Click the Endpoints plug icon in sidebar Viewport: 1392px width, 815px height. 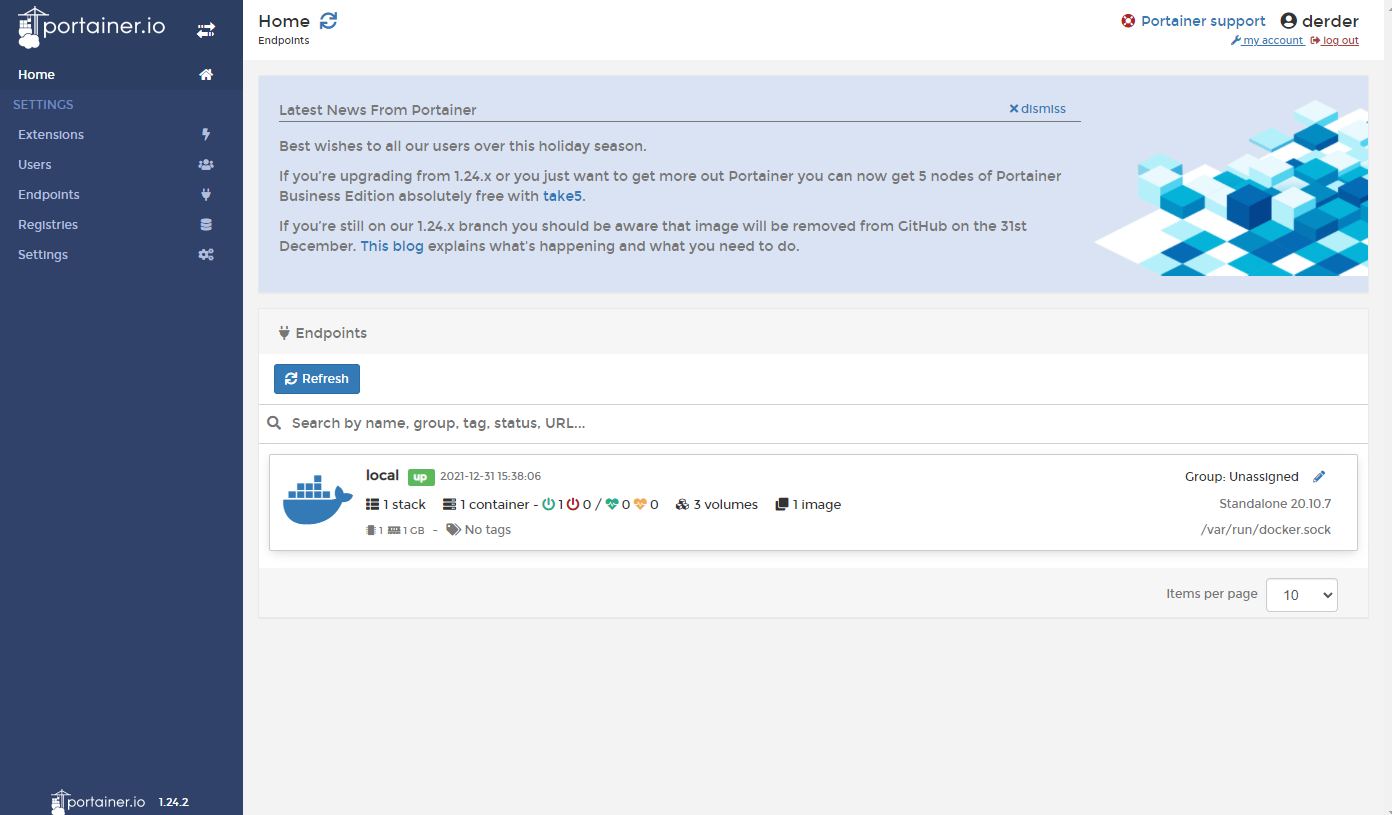(x=206, y=195)
